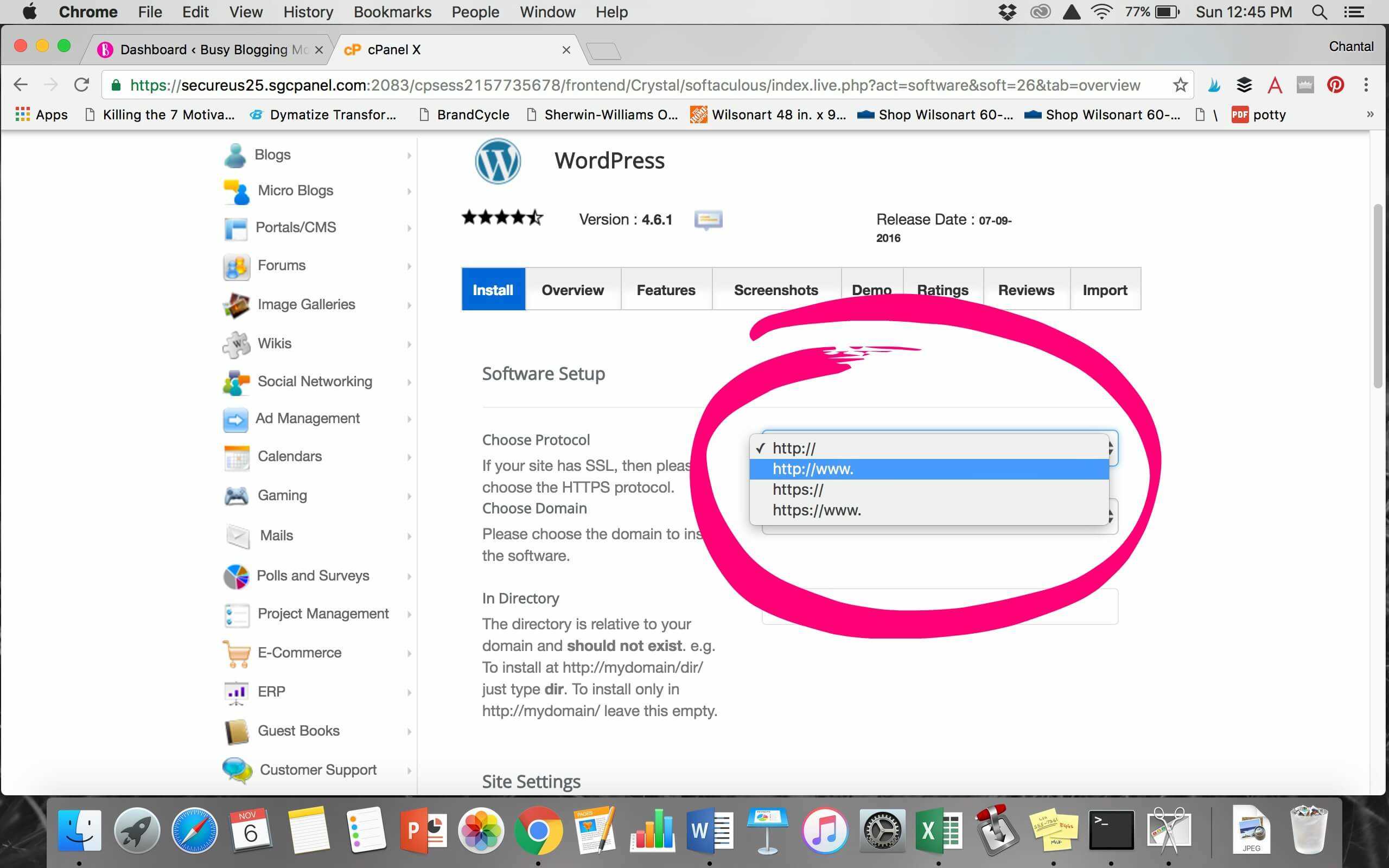
Task: Reload the page
Action: (x=81, y=85)
